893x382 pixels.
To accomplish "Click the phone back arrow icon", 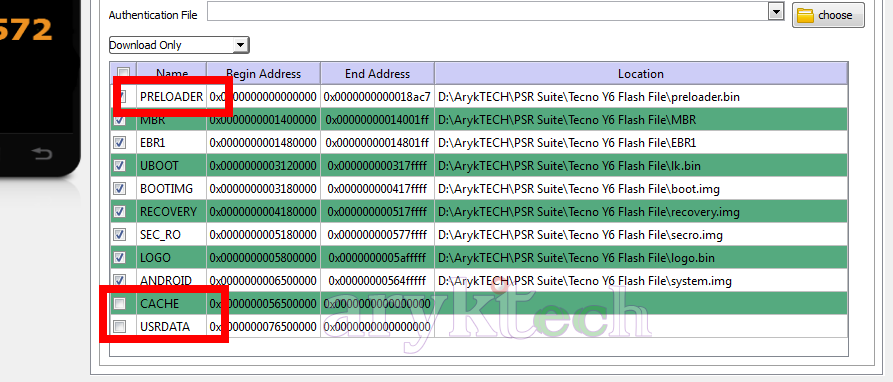I will pyautogui.click(x=42, y=153).
